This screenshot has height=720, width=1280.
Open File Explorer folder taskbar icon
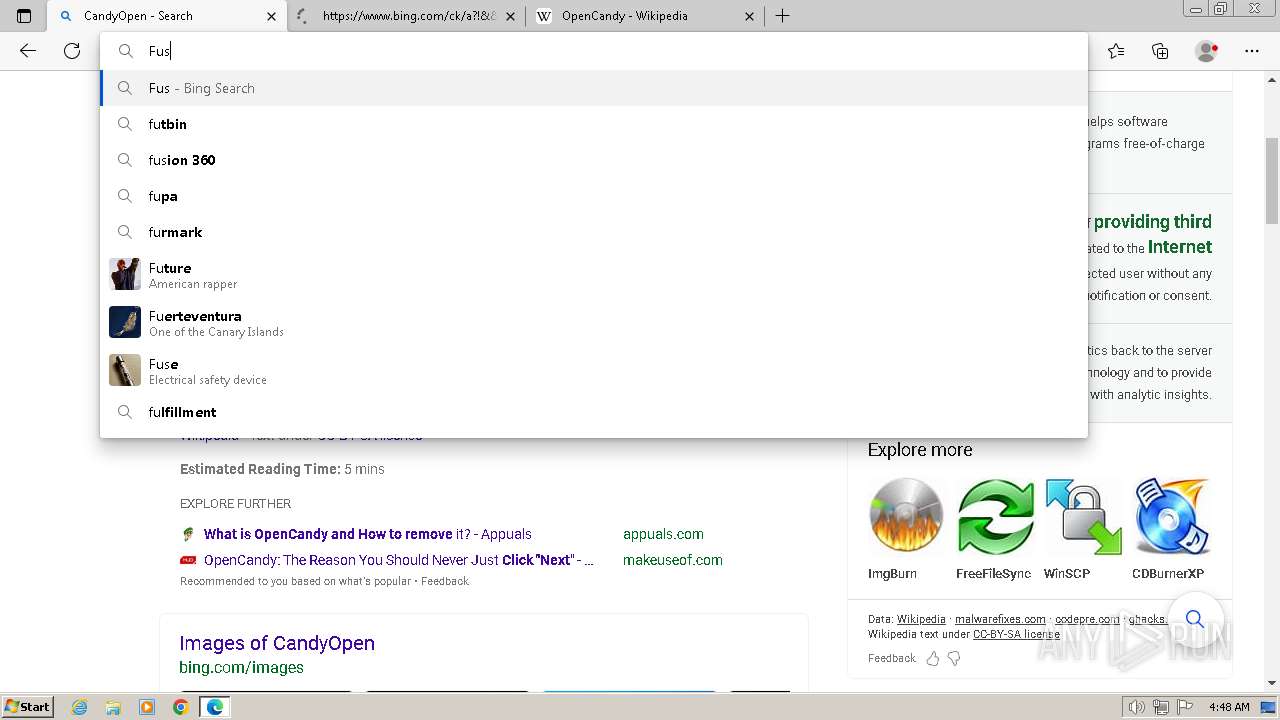tap(113, 707)
